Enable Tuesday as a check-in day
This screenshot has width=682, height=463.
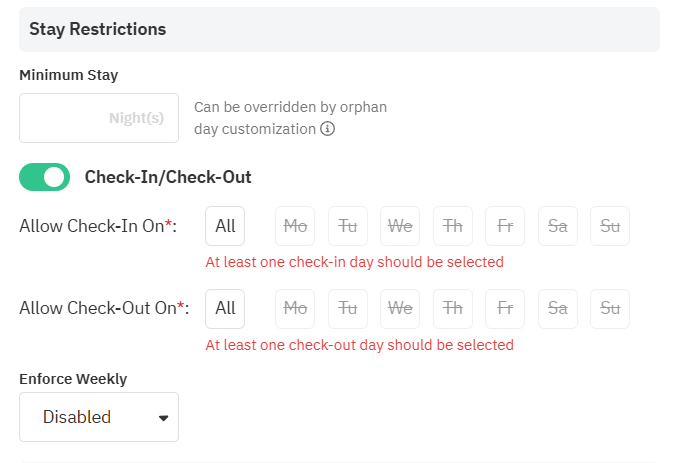(x=348, y=226)
